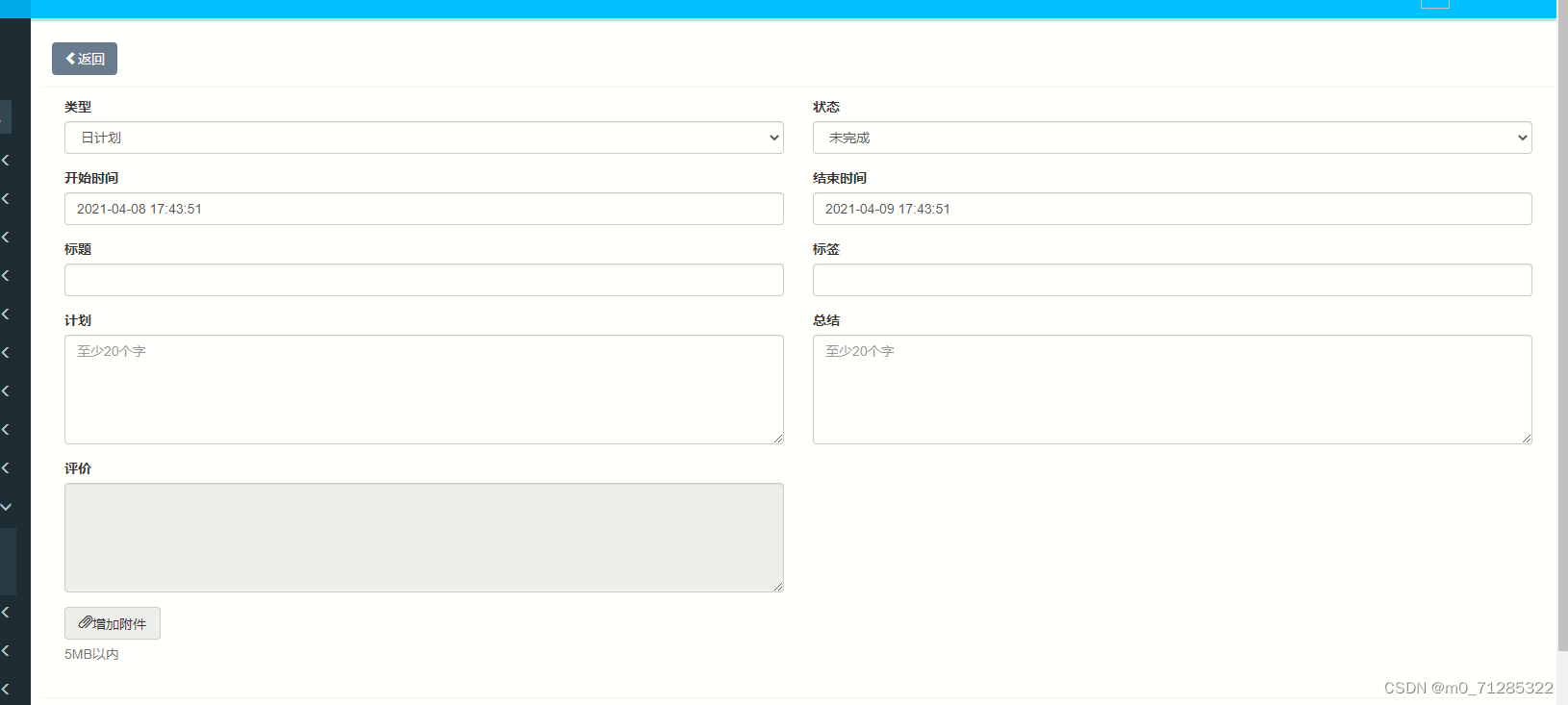The height and width of the screenshot is (705, 1568).
Task: Click the 结束时间 label
Action: pos(840,178)
